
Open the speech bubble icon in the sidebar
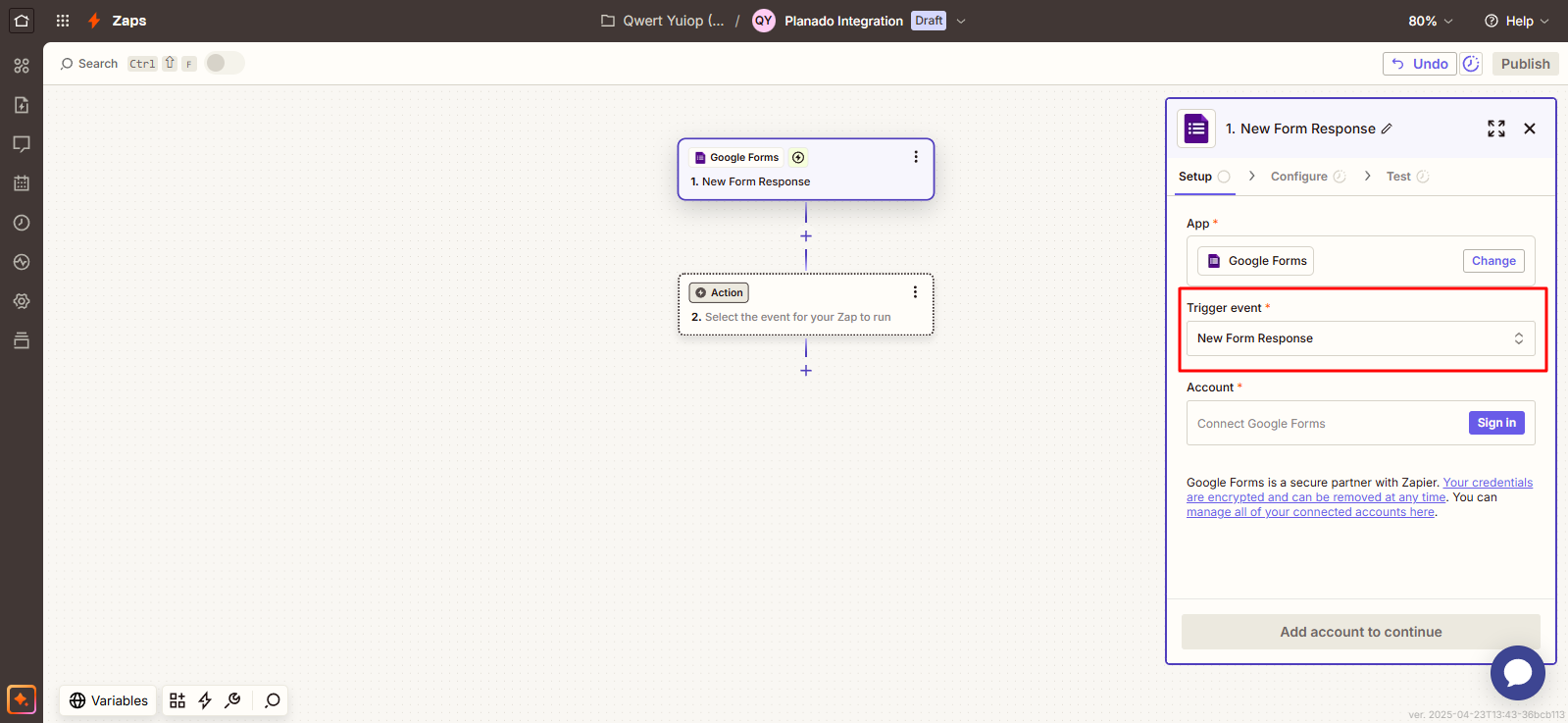(22, 144)
